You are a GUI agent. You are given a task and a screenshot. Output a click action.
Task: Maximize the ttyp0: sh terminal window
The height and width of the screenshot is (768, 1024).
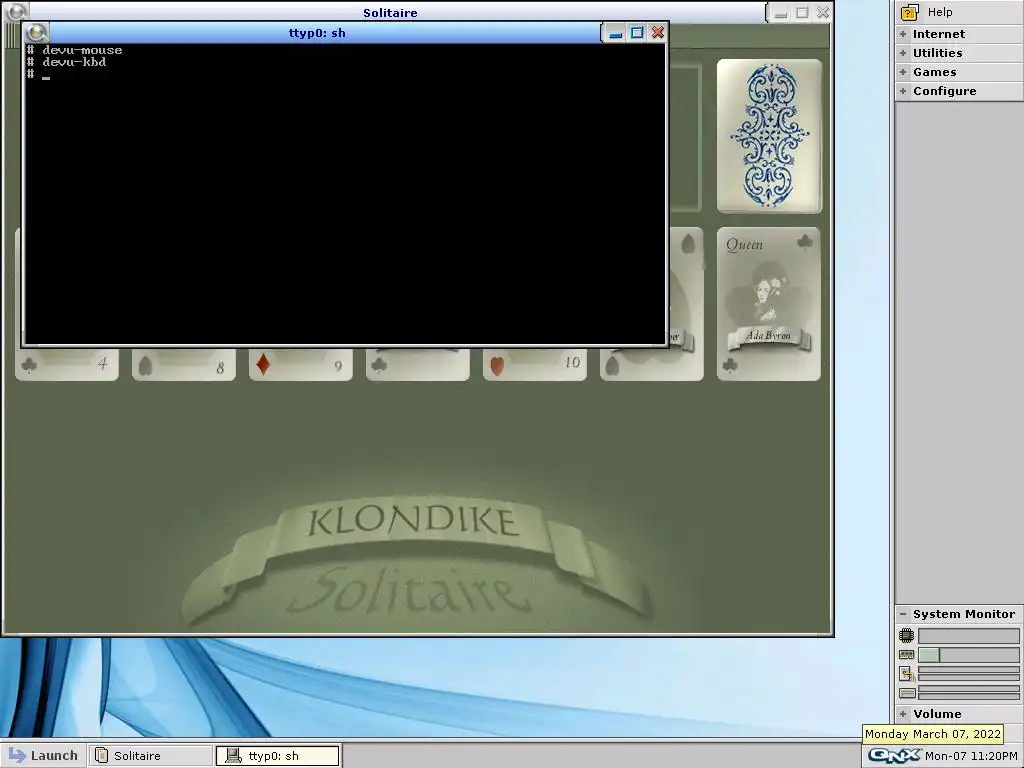click(637, 33)
